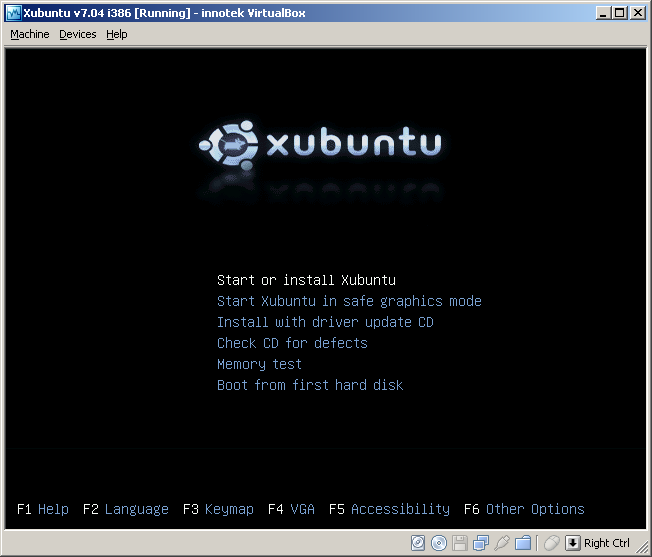
Task: Click the shared folders status icon
Action: tap(523, 543)
